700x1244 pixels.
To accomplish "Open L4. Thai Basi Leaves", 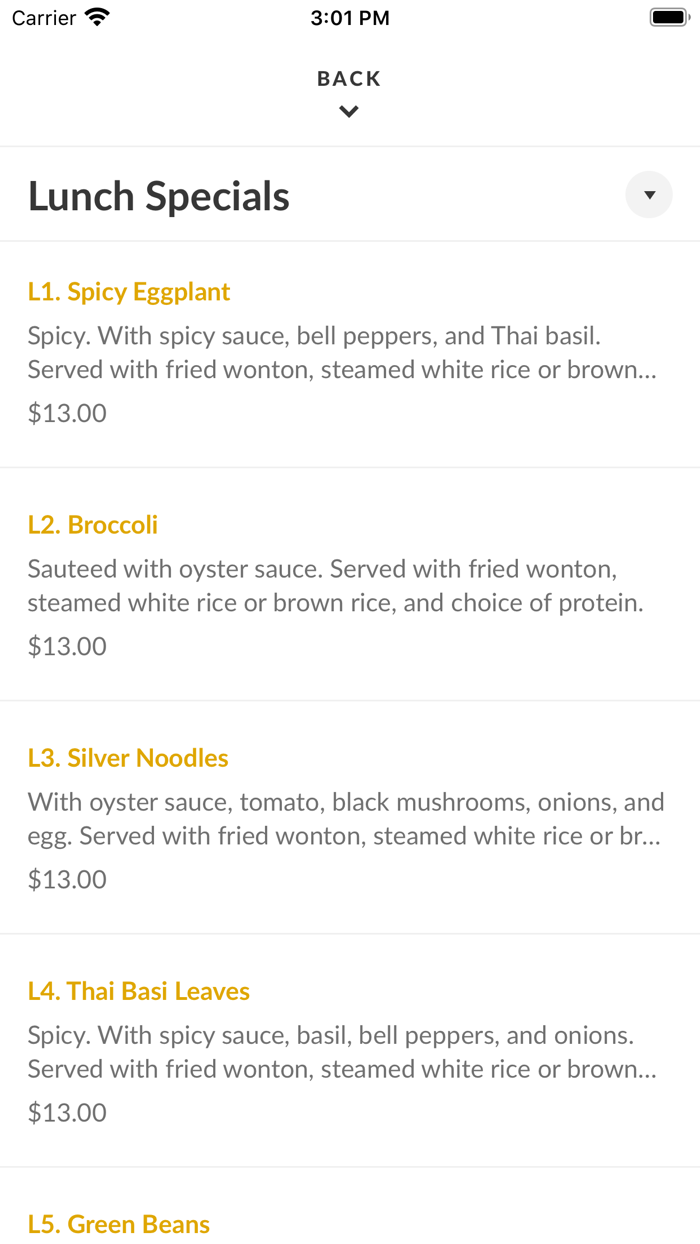I will [138, 990].
